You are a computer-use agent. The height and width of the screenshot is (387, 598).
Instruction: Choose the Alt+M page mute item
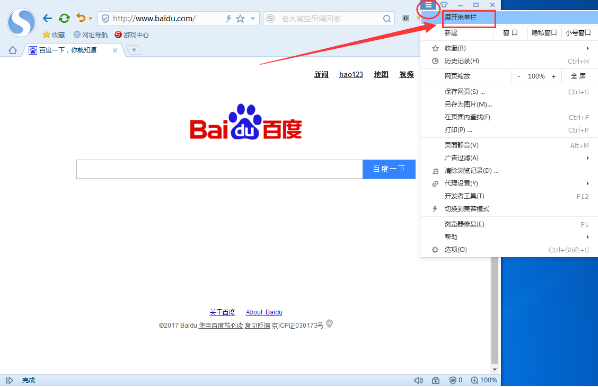(x=509, y=145)
